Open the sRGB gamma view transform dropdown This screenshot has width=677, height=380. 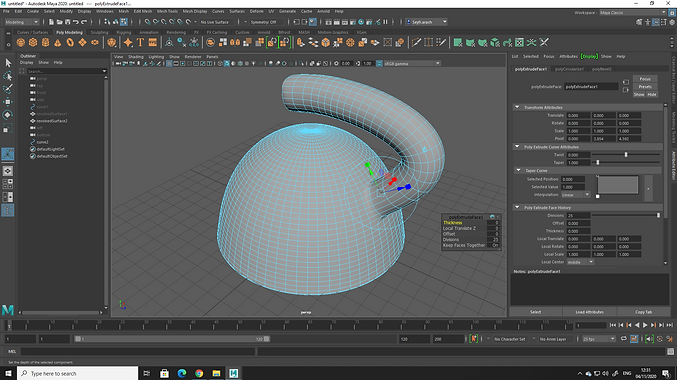[x=412, y=63]
